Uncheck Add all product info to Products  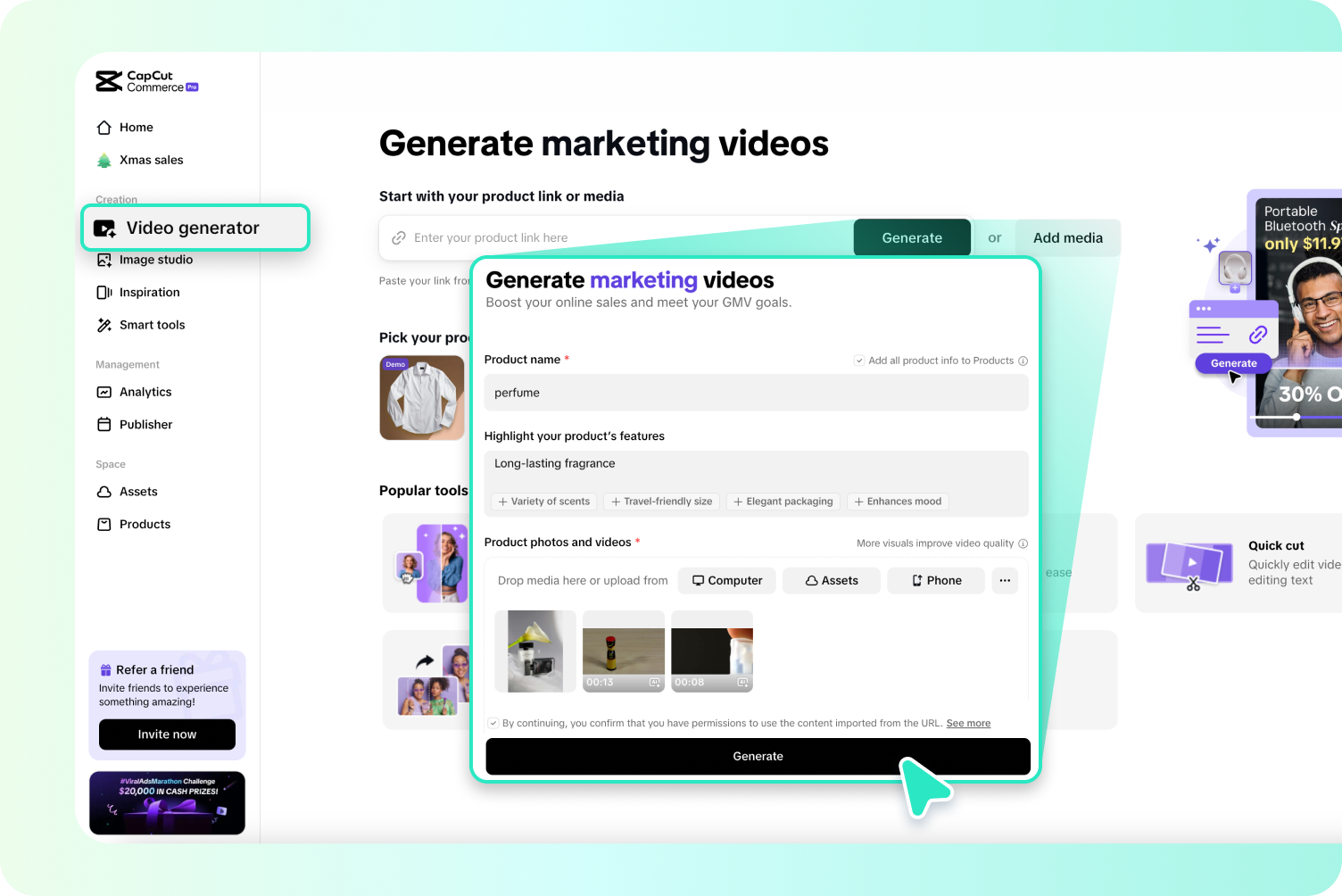(x=859, y=361)
